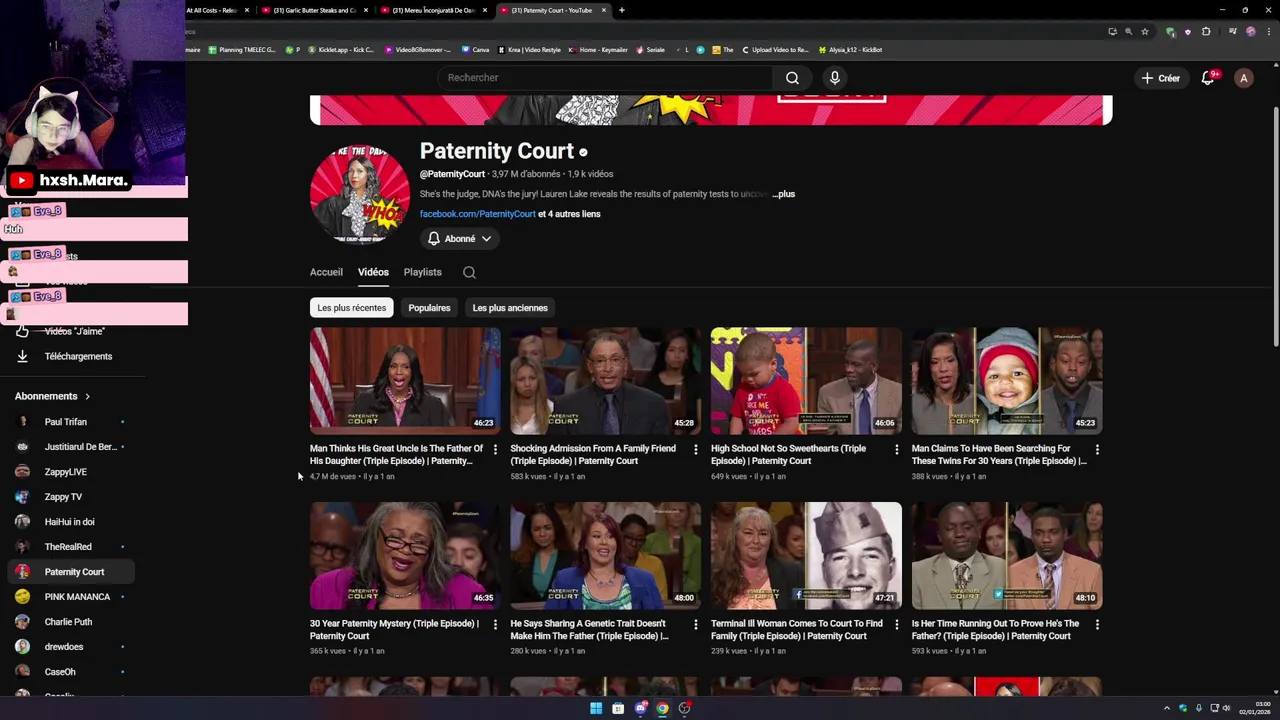Viewport: 1280px width, 720px height.
Task: Open HaiHui in doi subscription
Action: [x=70, y=522]
